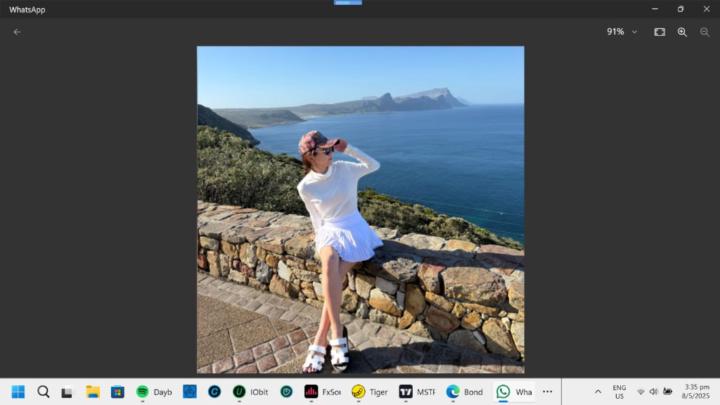Zoom out with the magnifier minus icon
Screen dimensions: 720x405
705,32
